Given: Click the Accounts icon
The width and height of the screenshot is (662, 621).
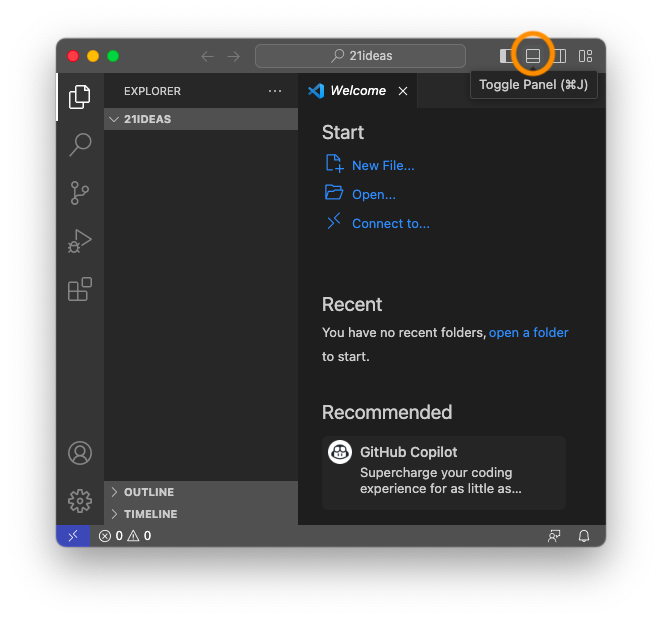Looking at the screenshot, I should click(80, 453).
